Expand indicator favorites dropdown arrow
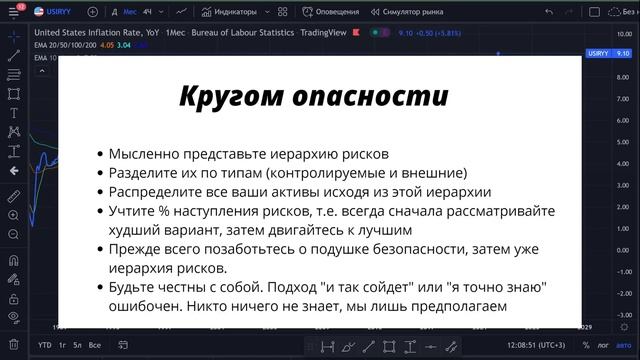 click(x=267, y=12)
